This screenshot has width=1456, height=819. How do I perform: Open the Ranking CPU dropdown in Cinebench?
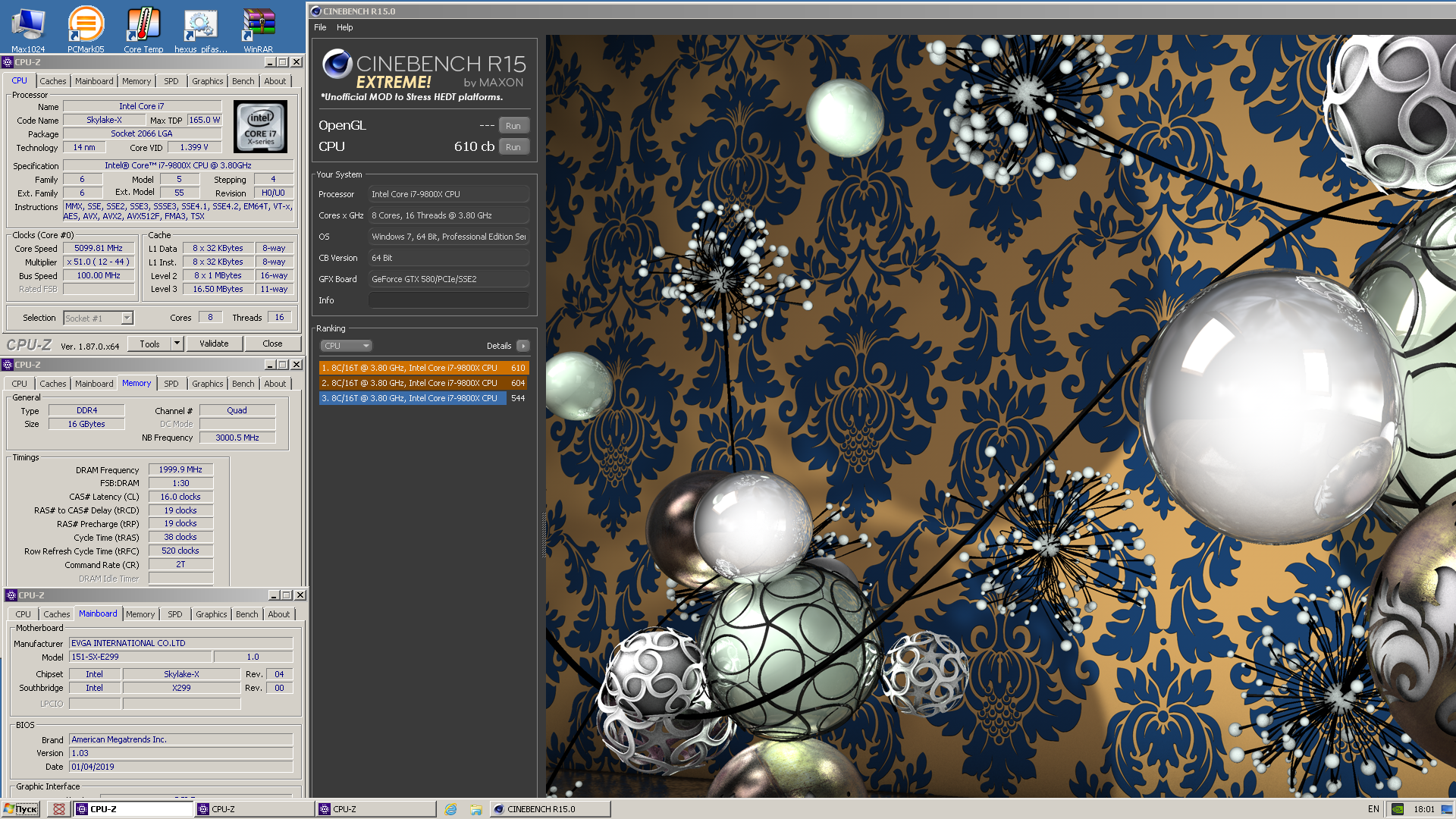coord(346,346)
